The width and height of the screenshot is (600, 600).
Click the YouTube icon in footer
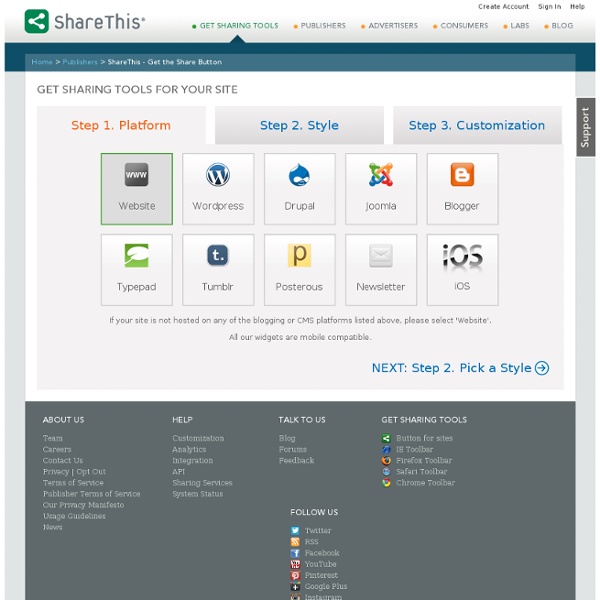(295, 564)
